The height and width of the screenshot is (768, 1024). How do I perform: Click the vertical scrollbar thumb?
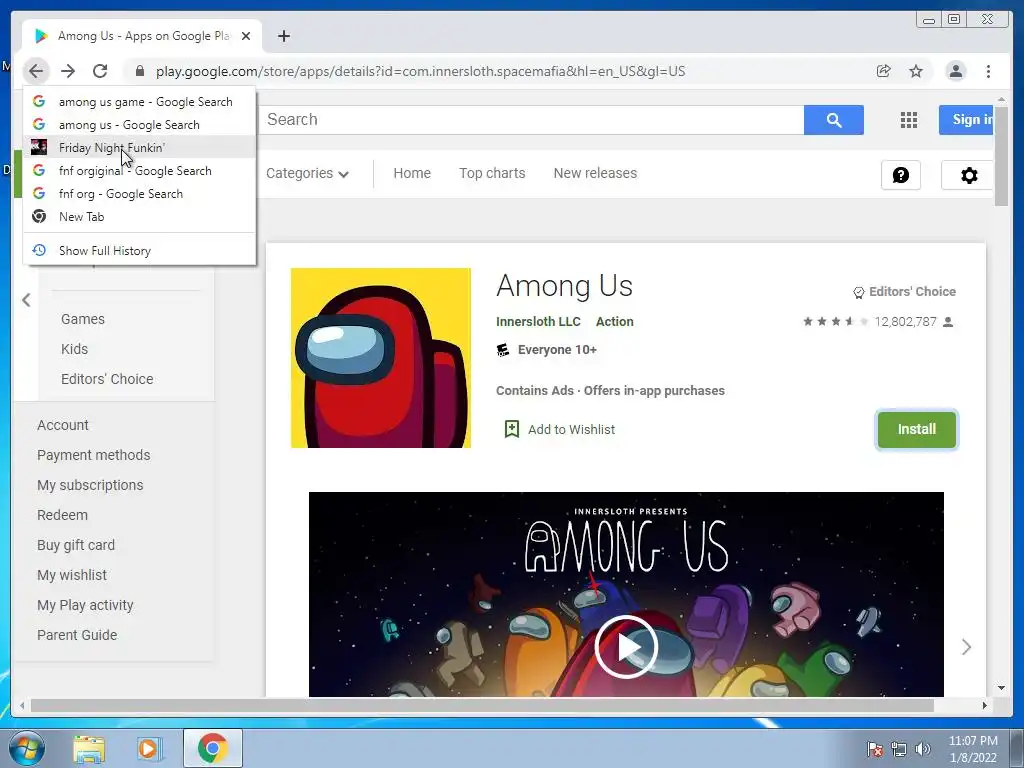coord(1001,155)
